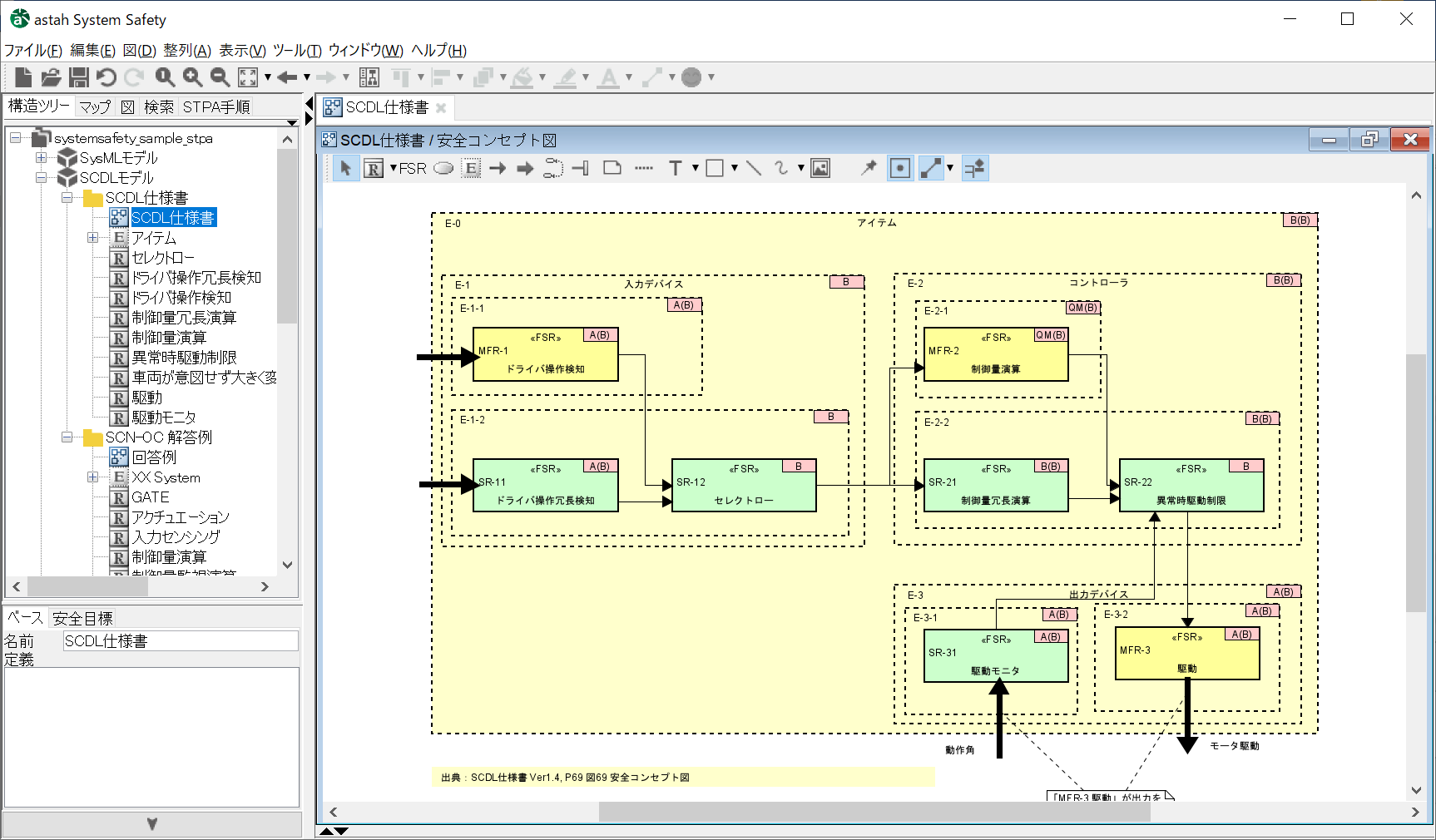Switch to the 安全目標 property tab
Screen dimensions: 1436x840
pyautogui.click(x=82, y=619)
